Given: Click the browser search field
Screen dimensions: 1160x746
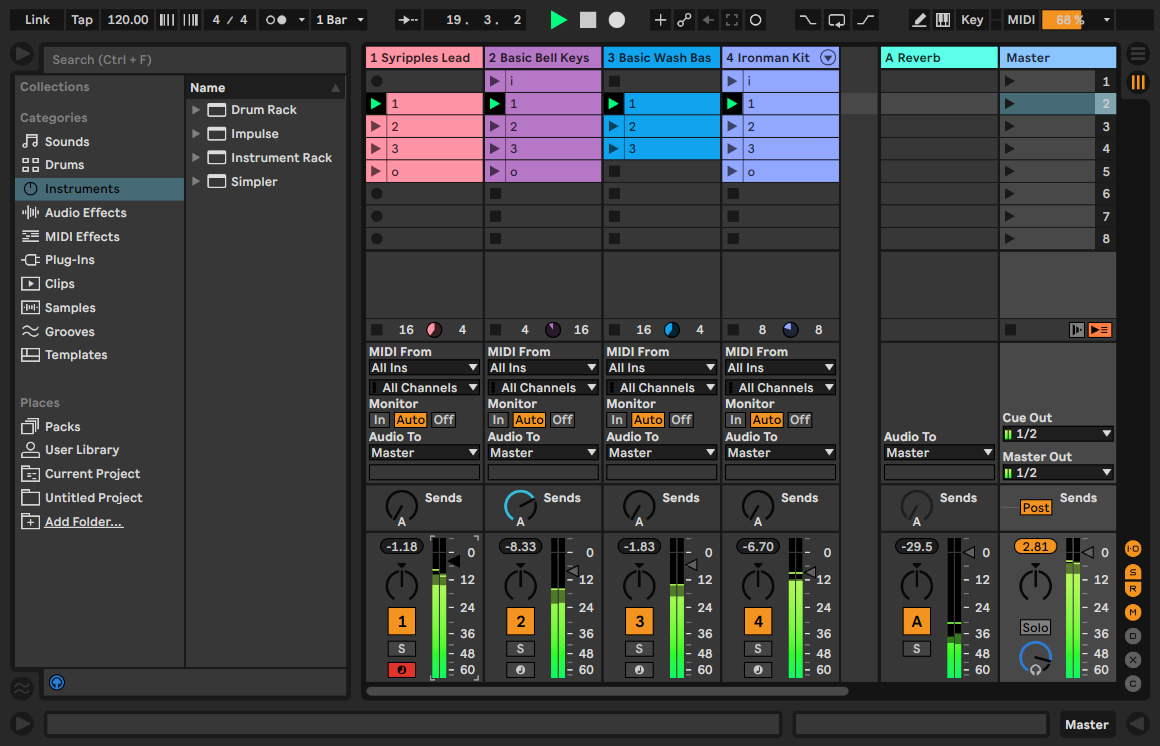Looking at the screenshot, I should (x=195, y=60).
